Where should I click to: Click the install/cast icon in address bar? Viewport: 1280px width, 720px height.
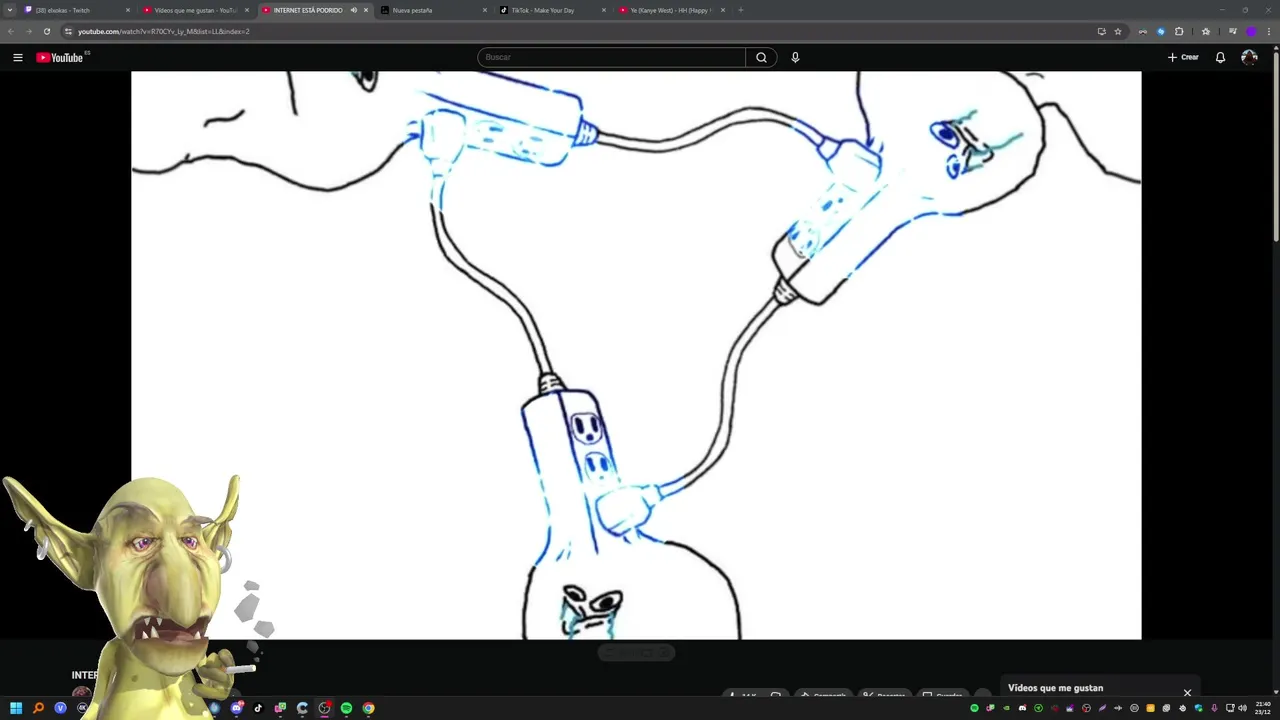[1101, 31]
